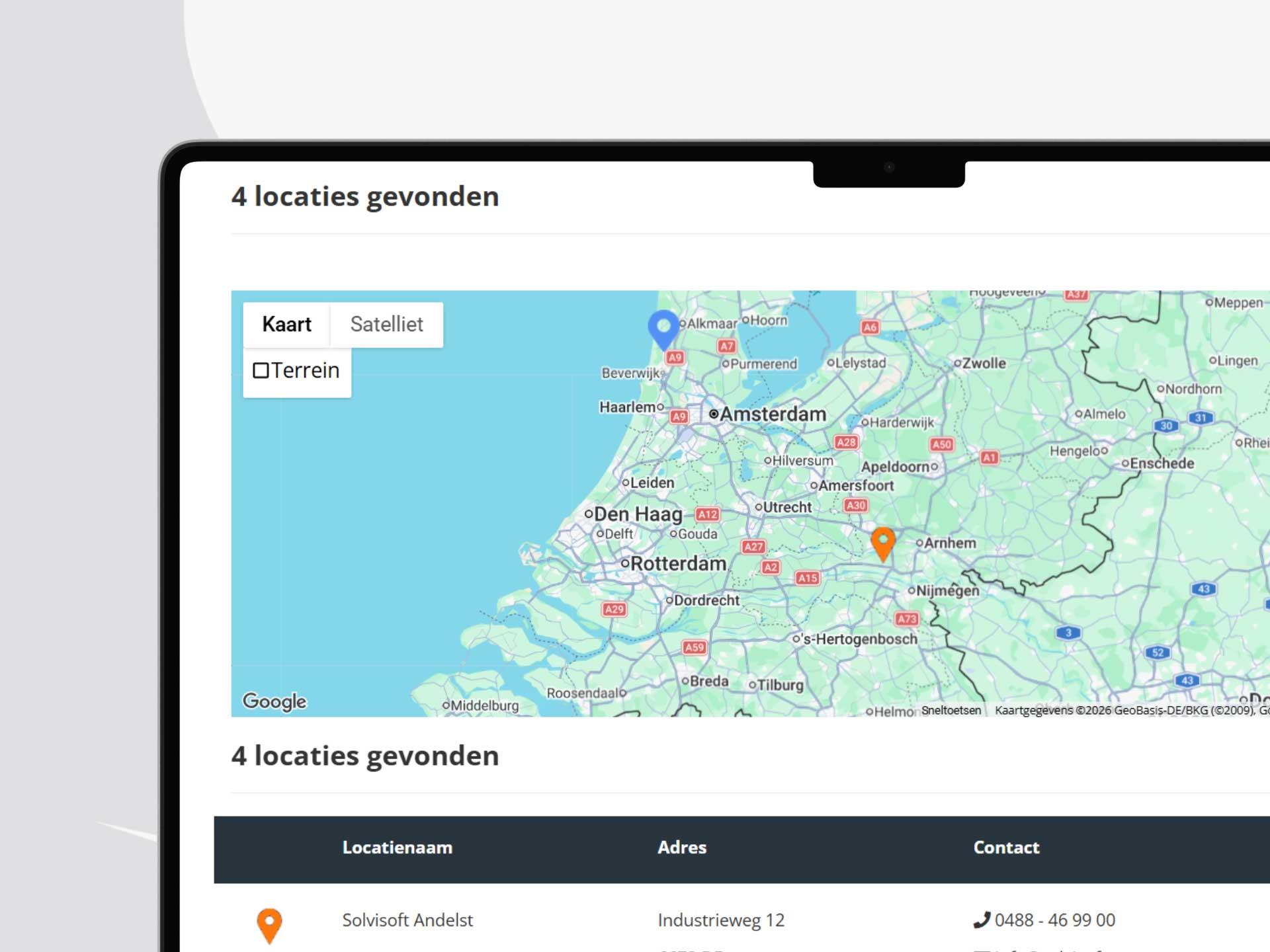Click the Contact column header
This screenshot has width=1270, height=952.
[x=1006, y=848]
